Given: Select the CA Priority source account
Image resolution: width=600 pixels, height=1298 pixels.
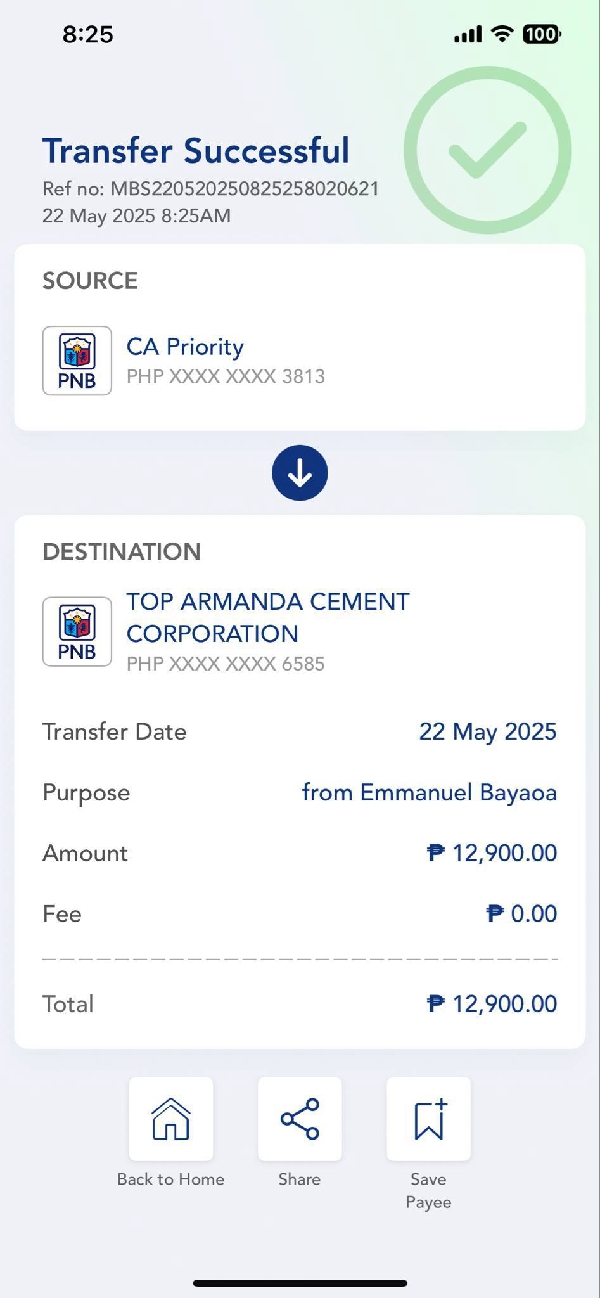Looking at the screenshot, I should coord(185,347).
